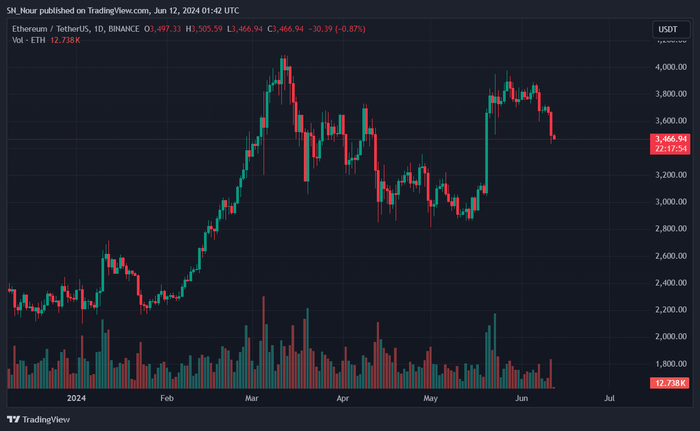Click the 4,000.00 price scale level

671,67
